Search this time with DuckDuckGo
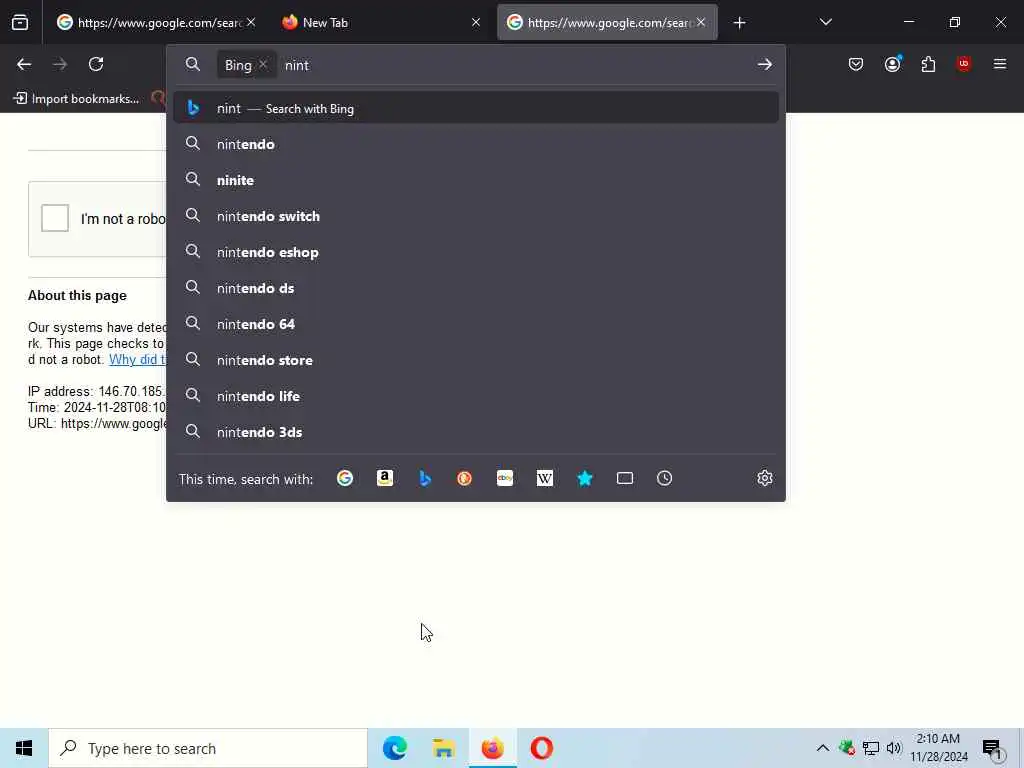Viewport: 1024px width, 768px height. pos(464,478)
